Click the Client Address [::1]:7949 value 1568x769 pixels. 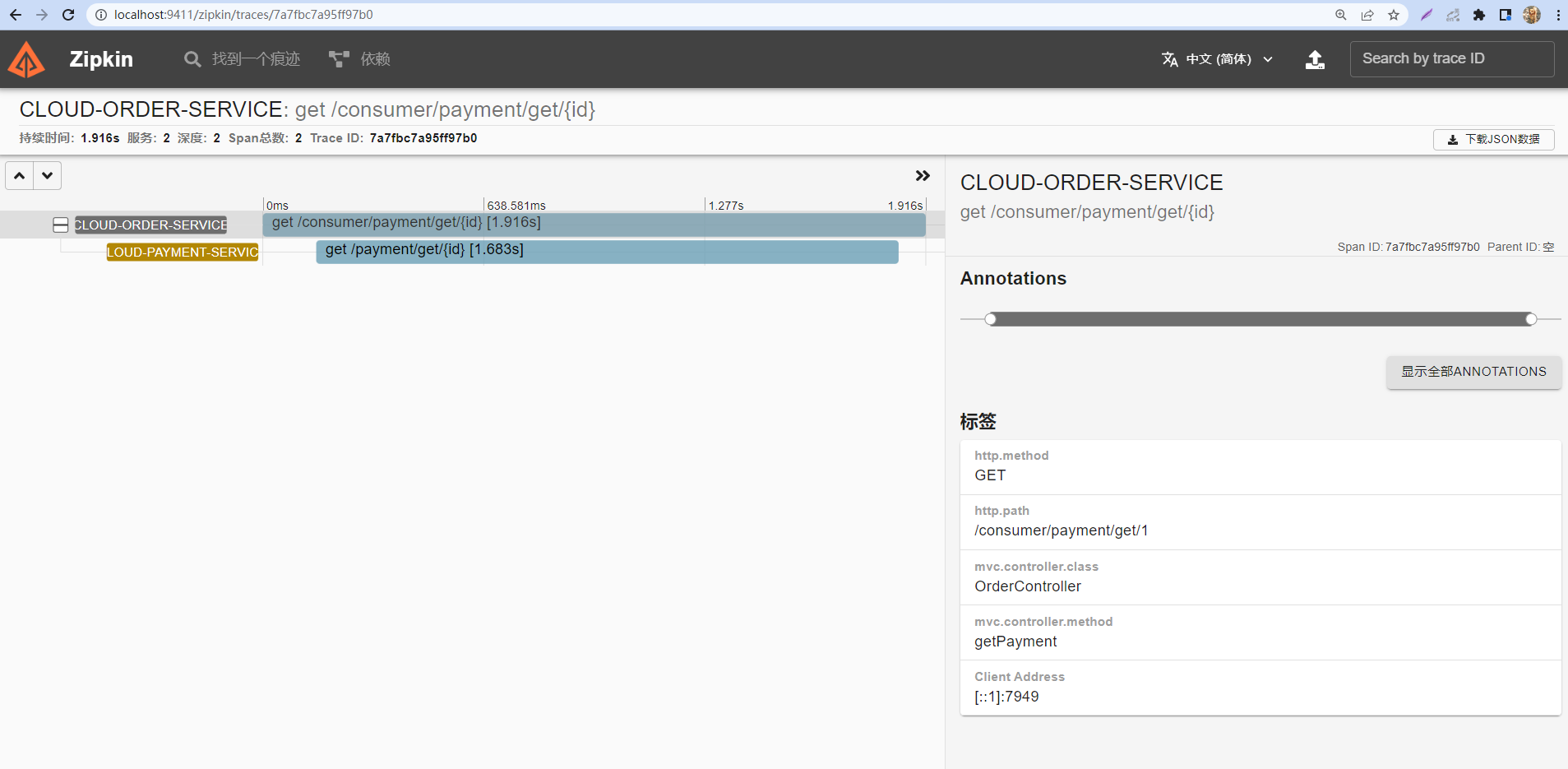point(1006,697)
